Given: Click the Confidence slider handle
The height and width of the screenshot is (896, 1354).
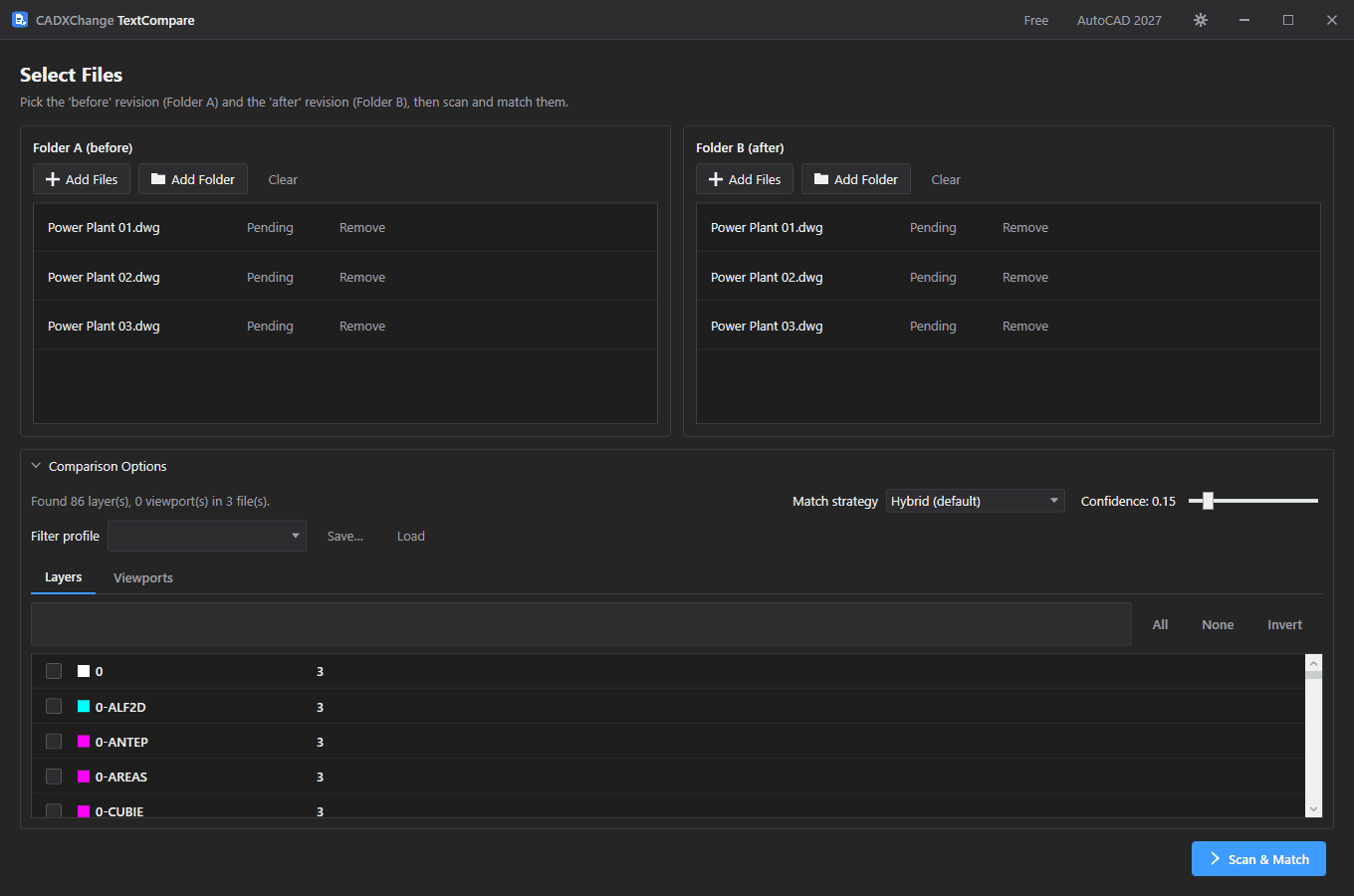Looking at the screenshot, I should pyautogui.click(x=1208, y=501).
